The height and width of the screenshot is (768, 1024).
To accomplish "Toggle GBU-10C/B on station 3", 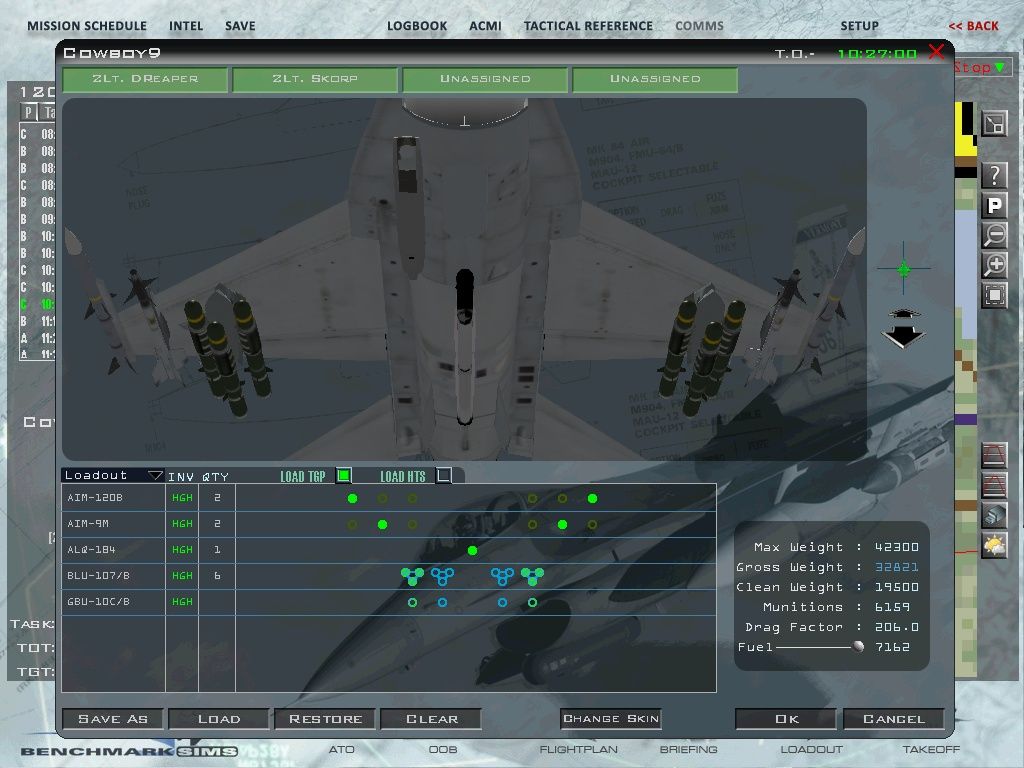I will [x=412, y=603].
